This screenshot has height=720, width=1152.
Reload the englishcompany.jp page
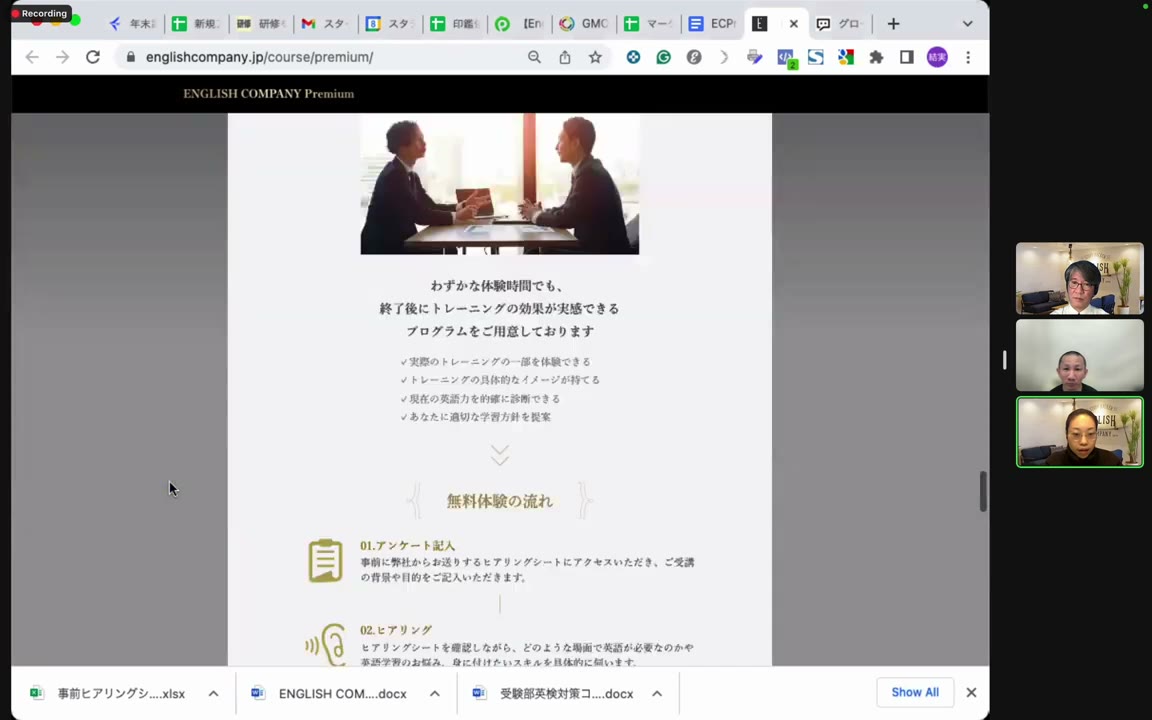tap(93, 57)
